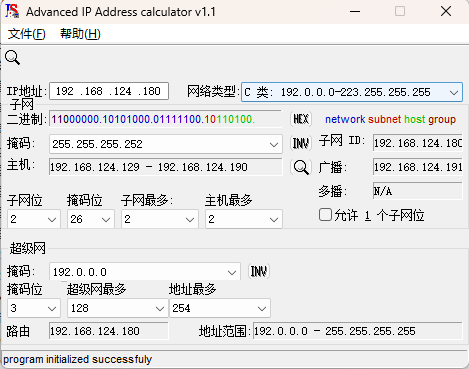Click the status bar 'program initialized successfuly' text

point(77,359)
